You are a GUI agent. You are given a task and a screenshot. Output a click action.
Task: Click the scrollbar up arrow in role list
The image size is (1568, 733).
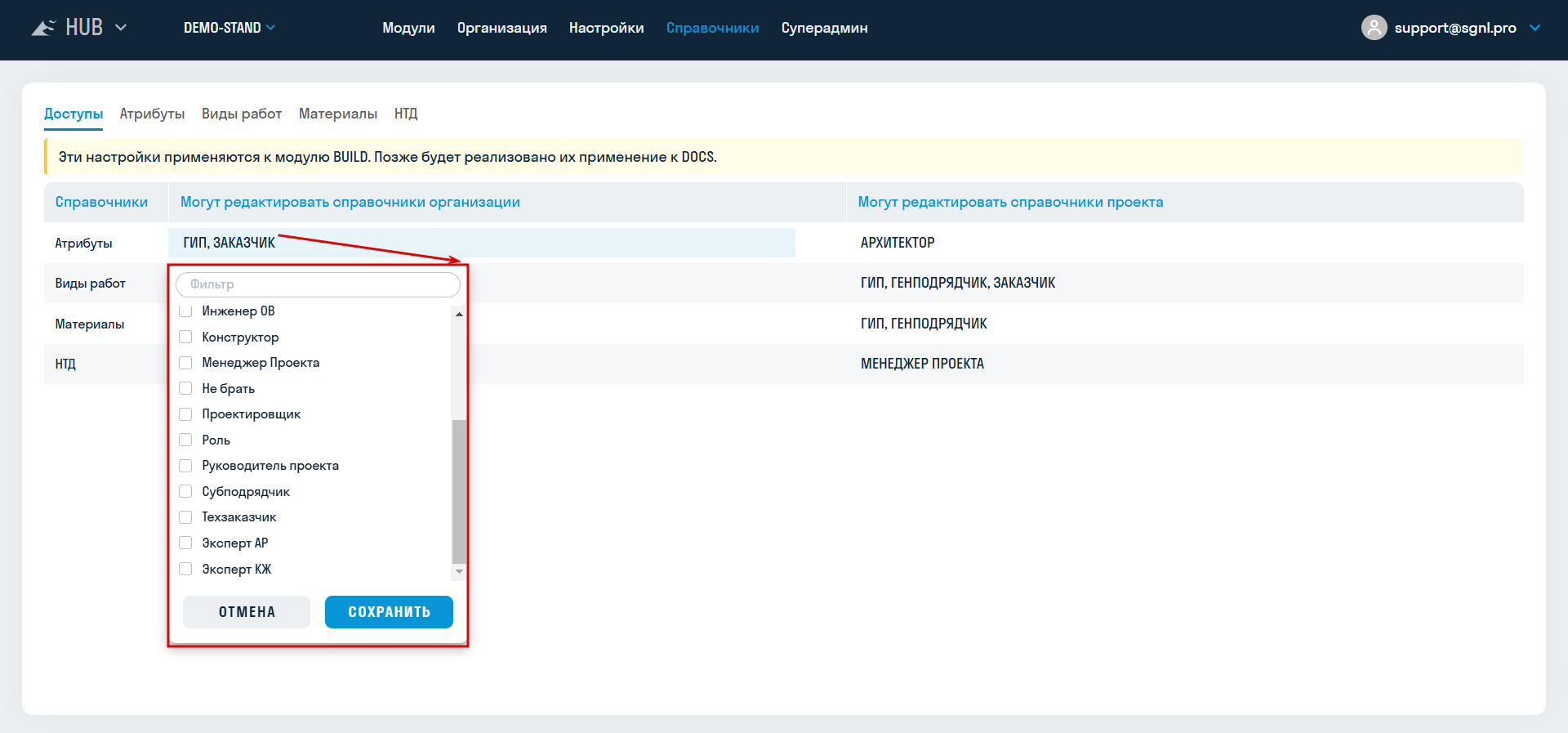pyautogui.click(x=459, y=315)
